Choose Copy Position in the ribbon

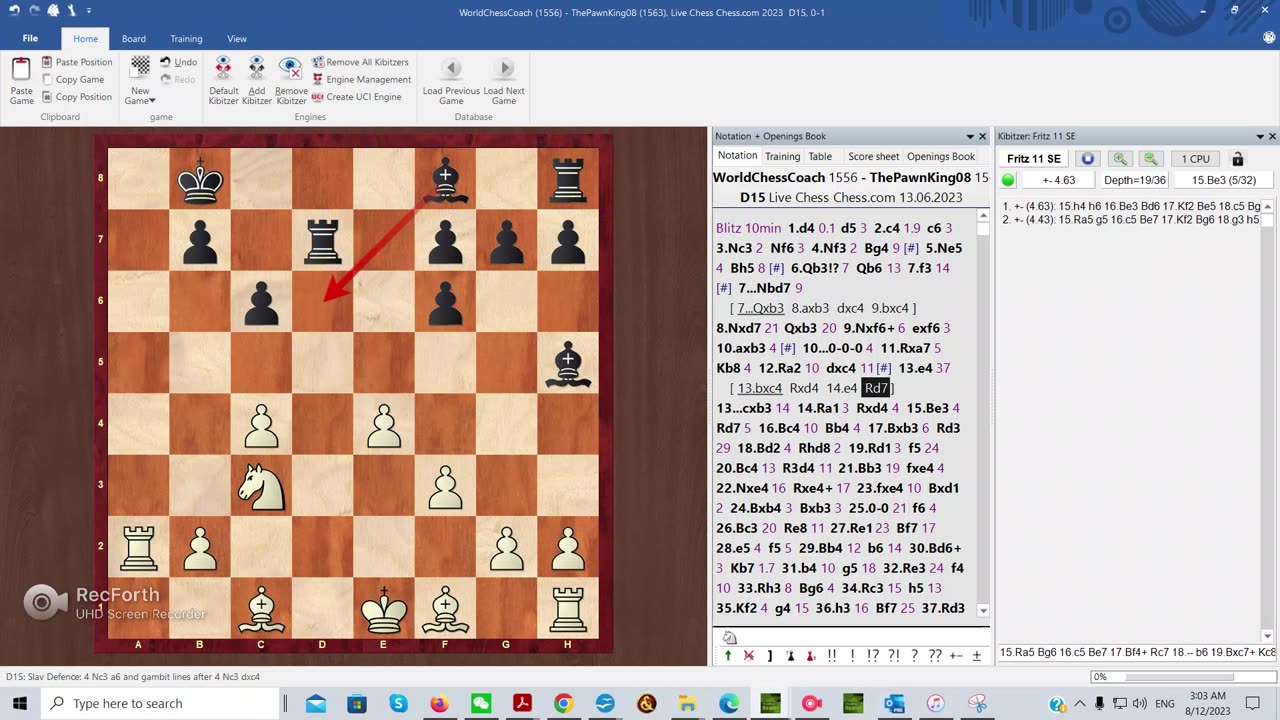pyautogui.click(x=77, y=97)
